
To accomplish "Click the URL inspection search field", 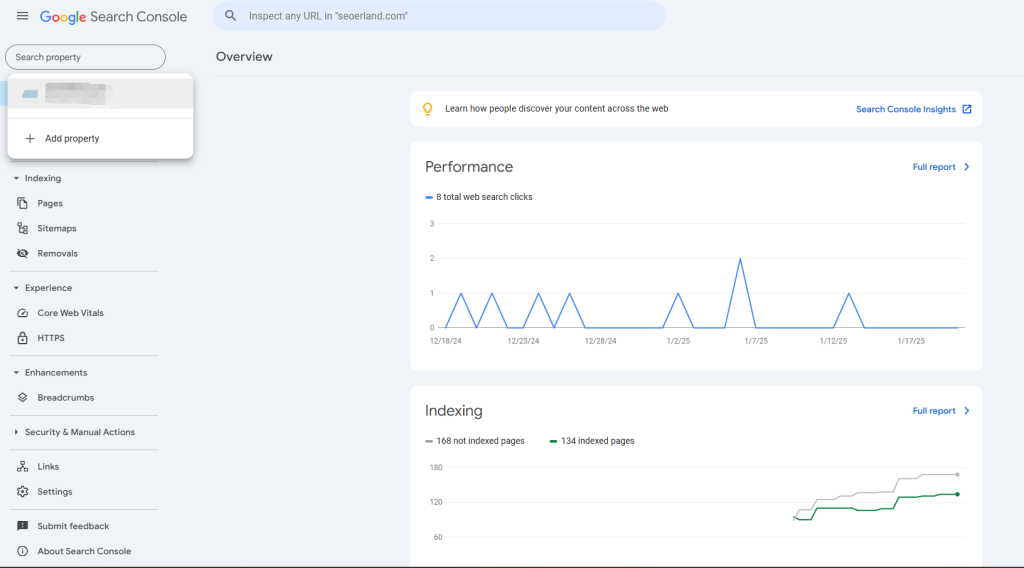I will [440, 16].
